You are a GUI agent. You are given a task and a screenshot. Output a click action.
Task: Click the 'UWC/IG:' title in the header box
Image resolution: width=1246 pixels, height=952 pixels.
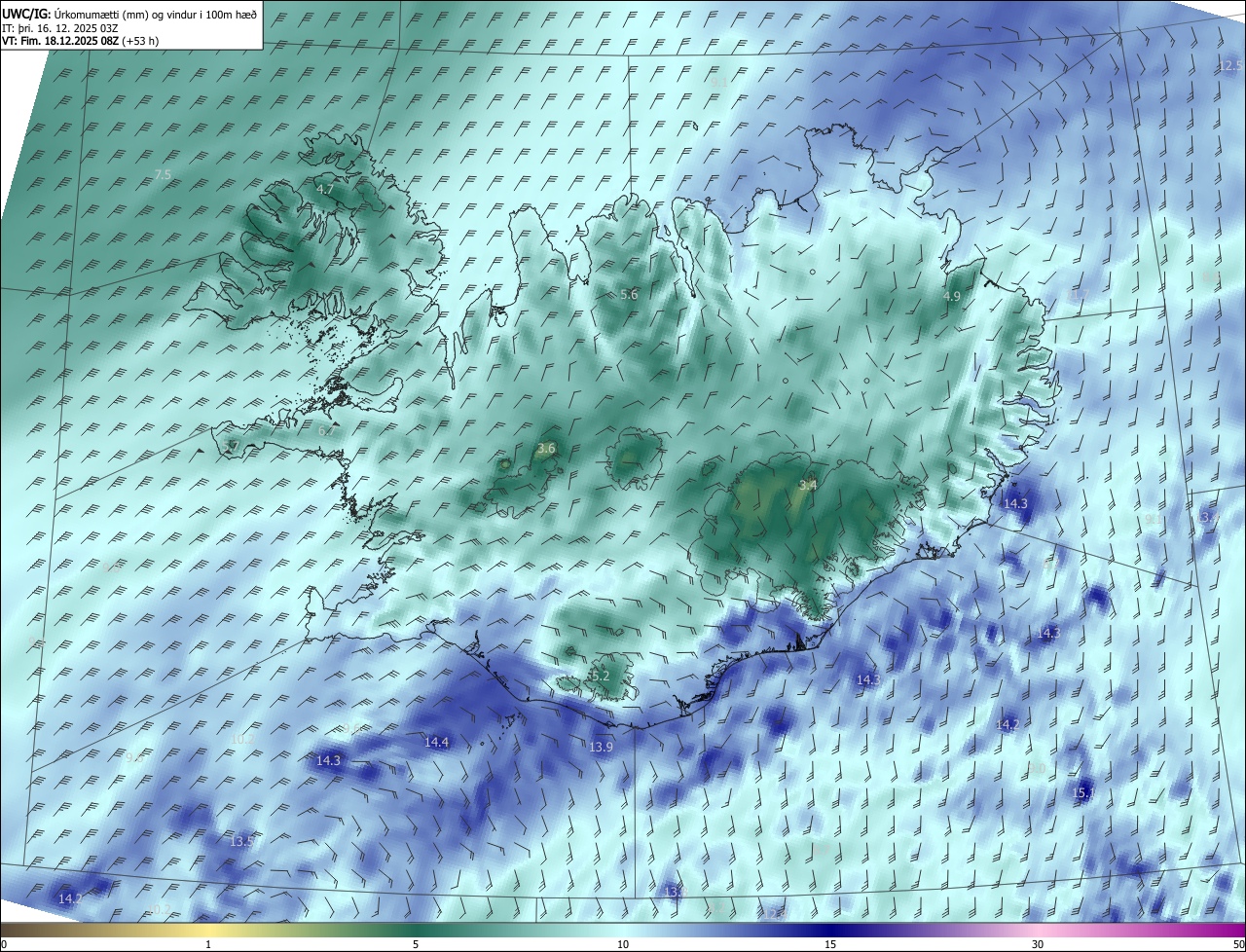[x=26, y=15]
